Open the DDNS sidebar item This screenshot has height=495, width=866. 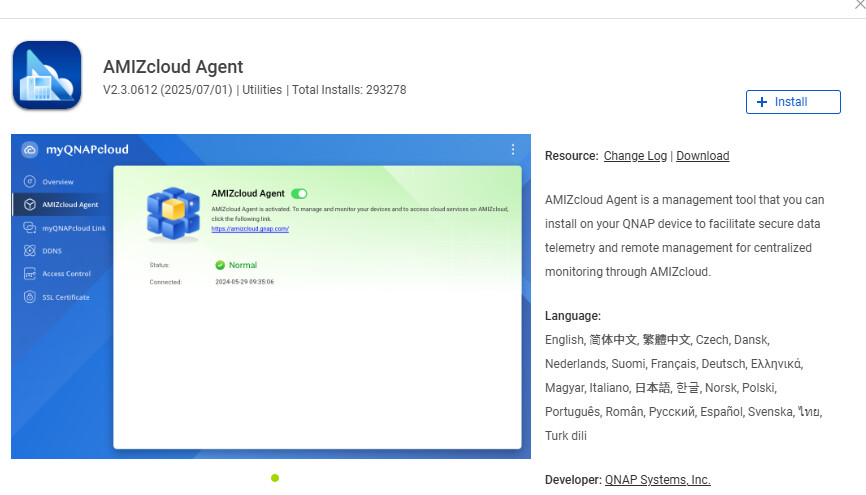(52, 251)
